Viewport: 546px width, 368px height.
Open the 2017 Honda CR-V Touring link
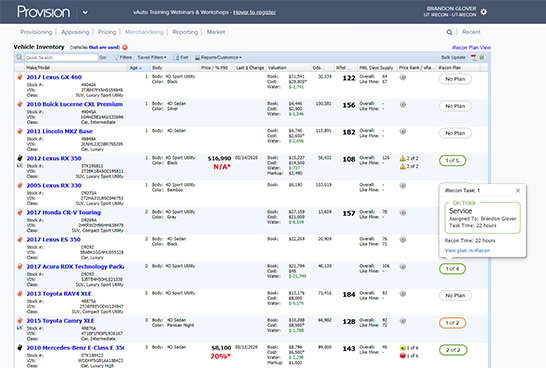tap(63, 212)
